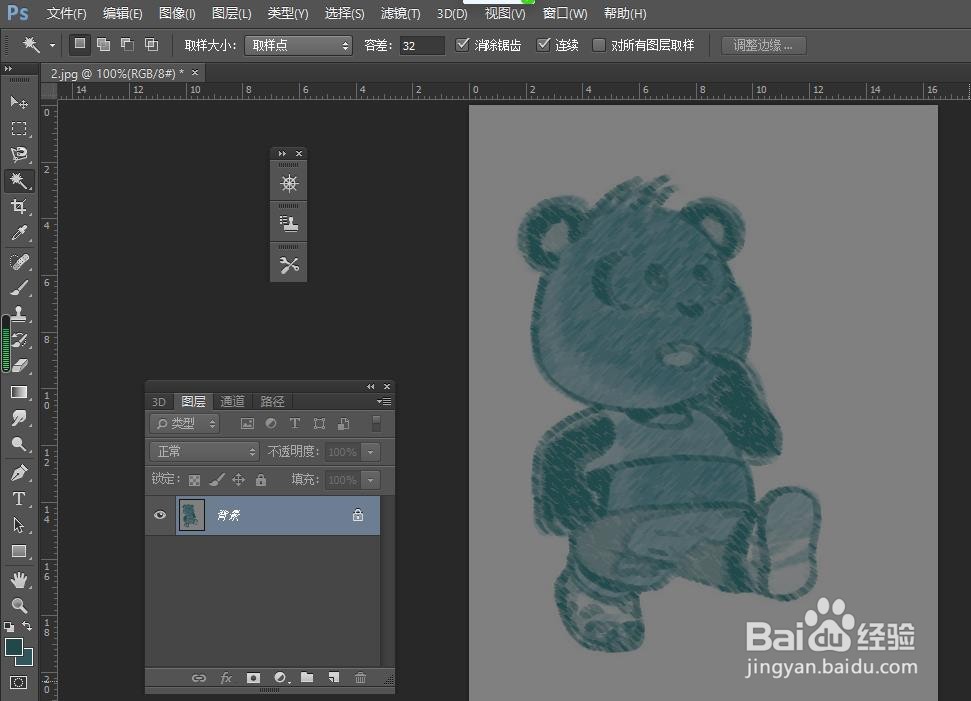
Task: Choose Intersect with Selection mode
Action: [151, 44]
